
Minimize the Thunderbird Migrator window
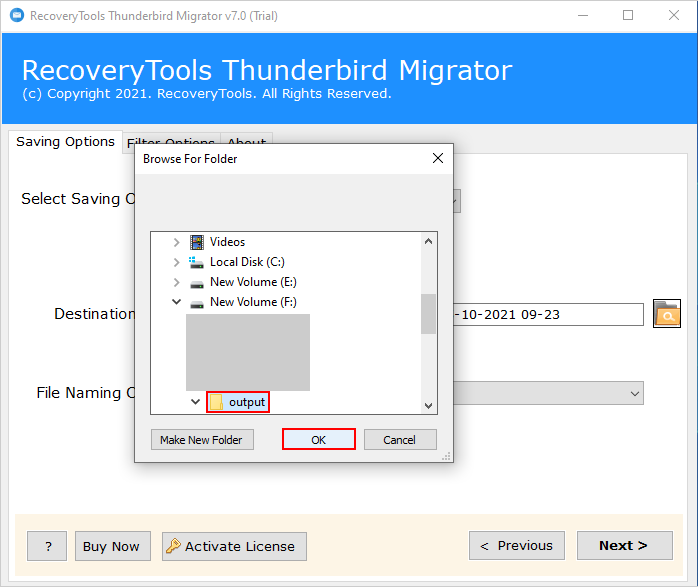tap(583, 16)
